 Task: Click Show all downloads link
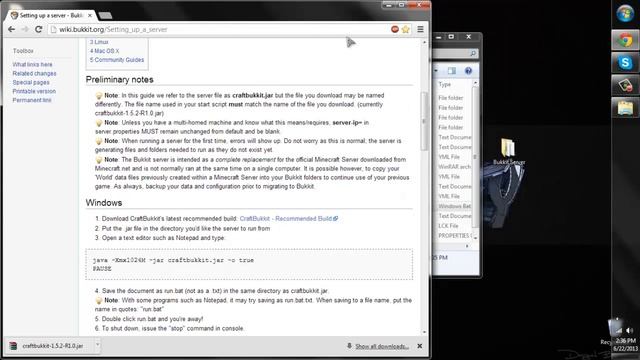382,347
